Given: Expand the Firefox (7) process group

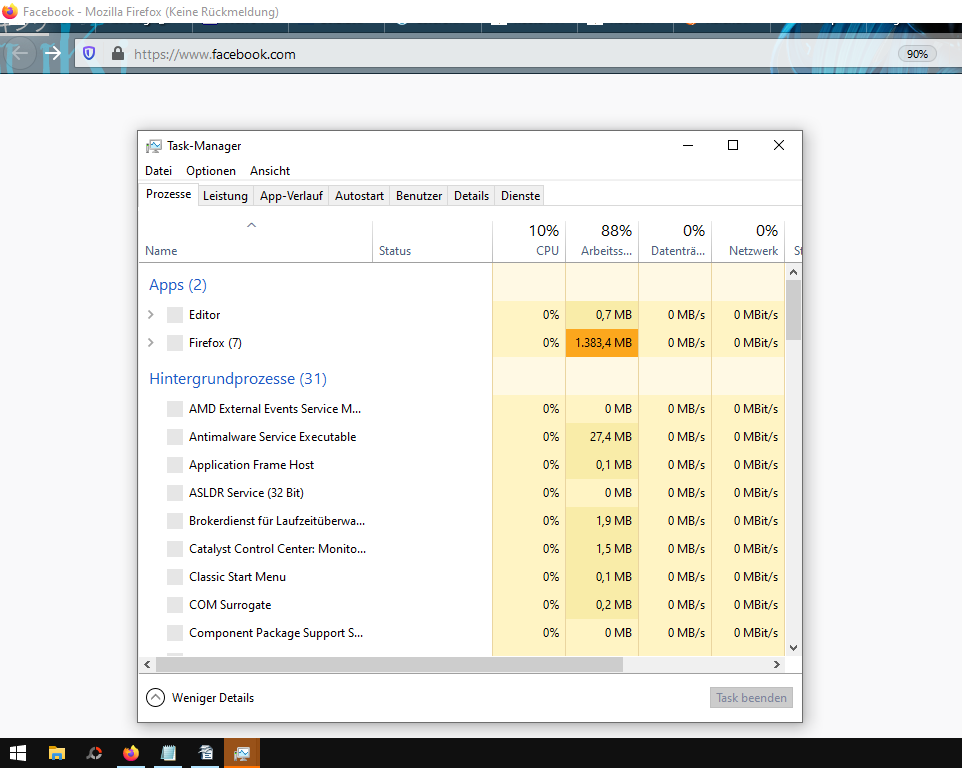Looking at the screenshot, I should (151, 343).
